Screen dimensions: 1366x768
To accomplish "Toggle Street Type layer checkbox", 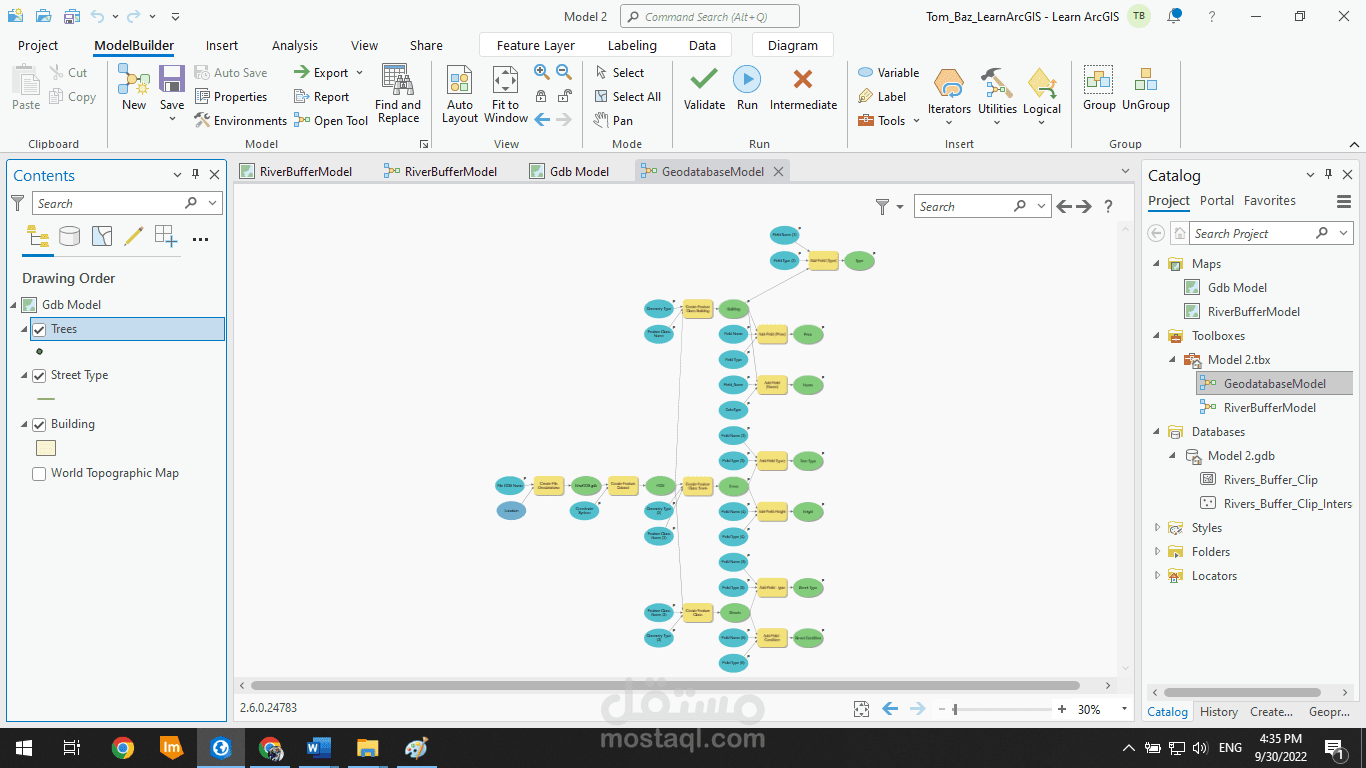I will (x=39, y=376).
